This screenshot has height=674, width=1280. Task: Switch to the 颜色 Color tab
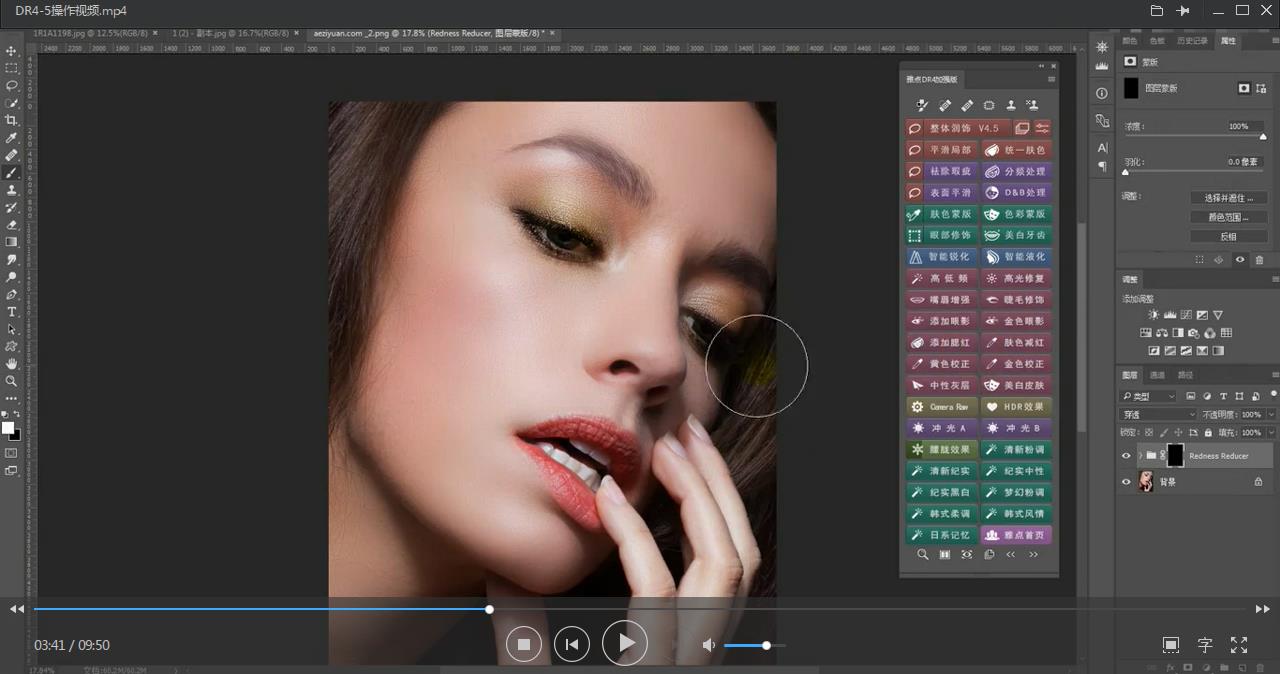[x=1130, y=41]
